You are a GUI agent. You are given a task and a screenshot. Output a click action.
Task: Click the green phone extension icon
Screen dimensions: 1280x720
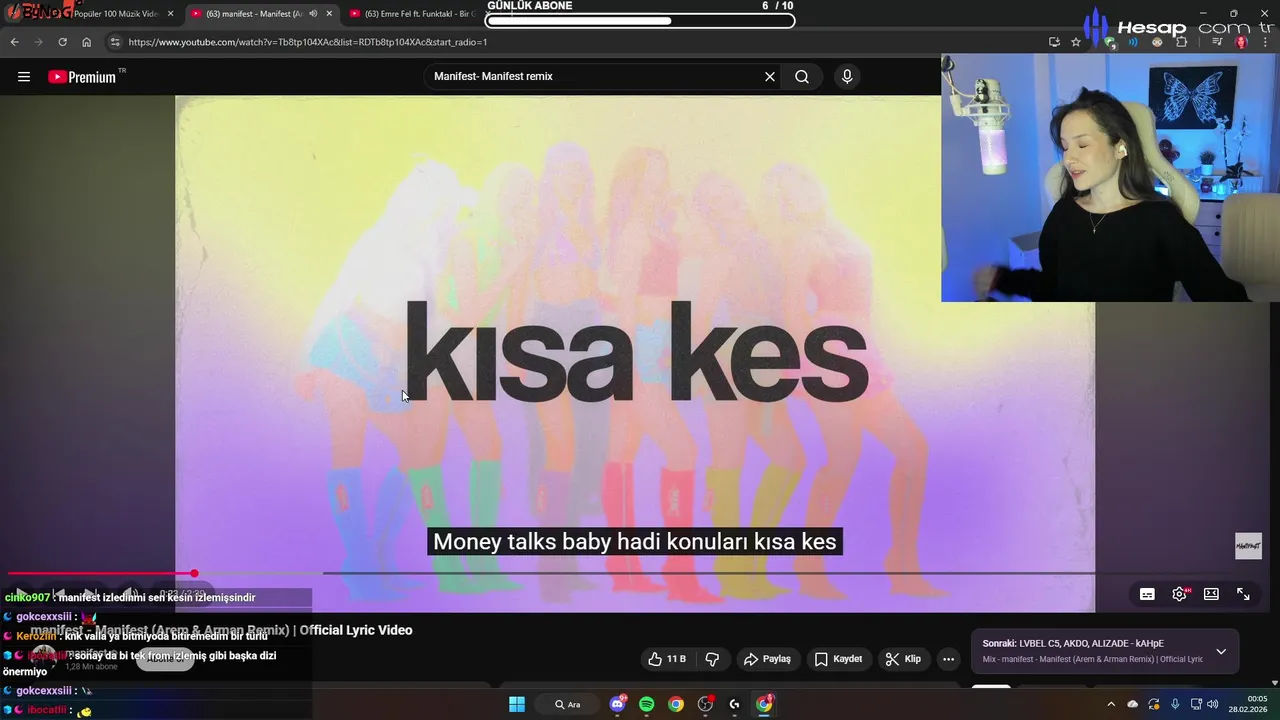[x=1111, y=43]
